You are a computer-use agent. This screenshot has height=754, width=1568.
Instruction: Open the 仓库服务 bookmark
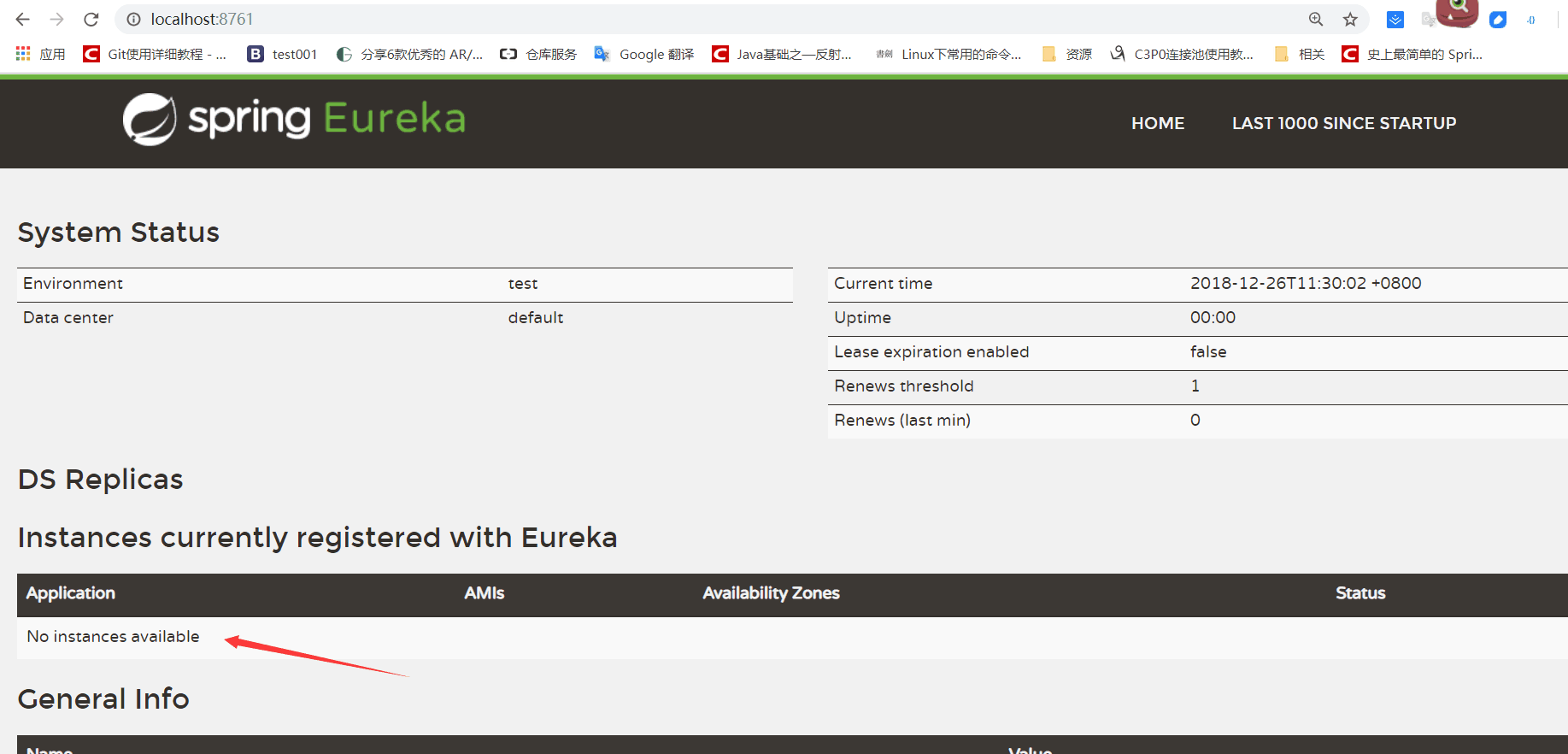click(538, 54)
